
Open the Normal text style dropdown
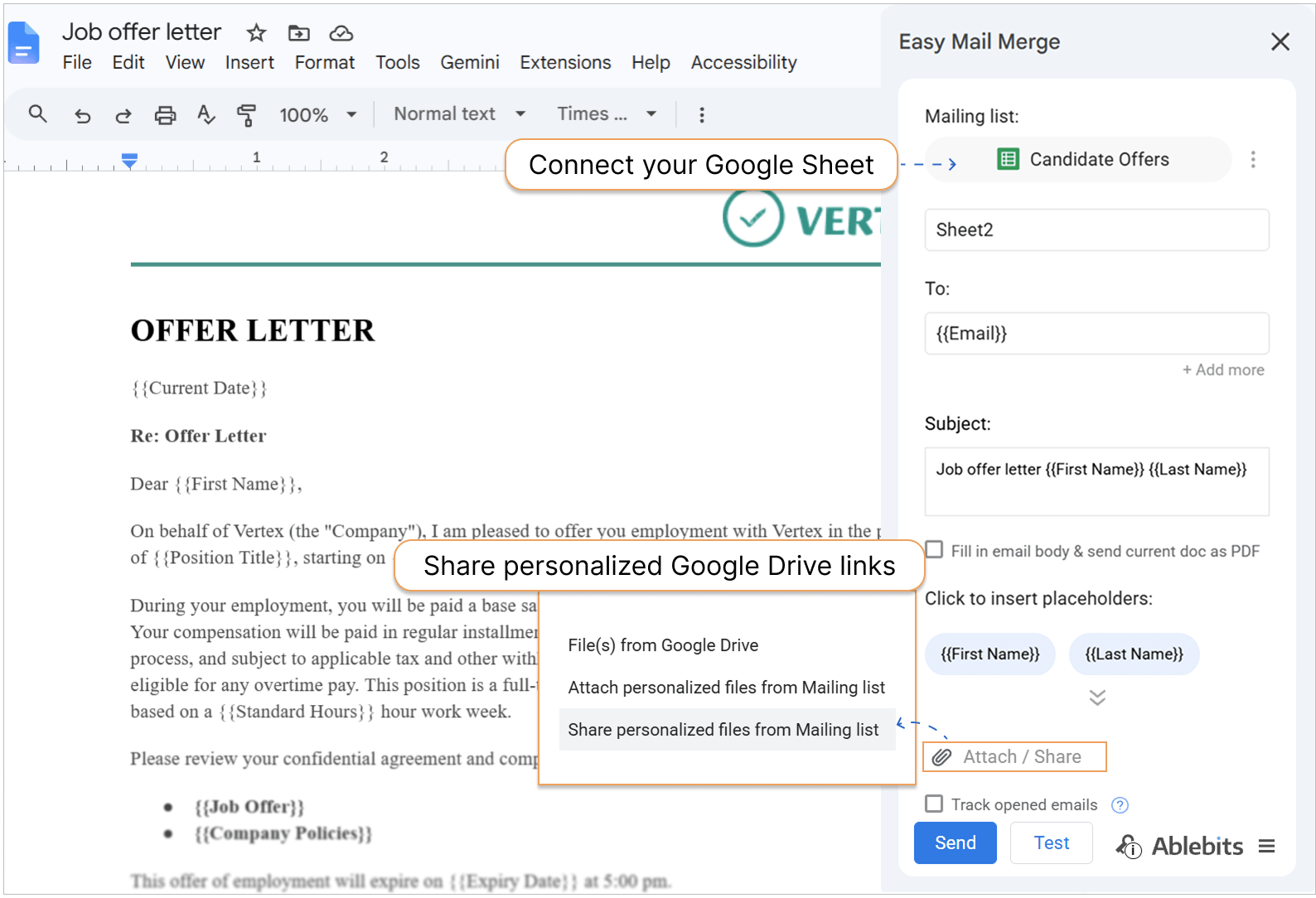(x=460, y=114)
